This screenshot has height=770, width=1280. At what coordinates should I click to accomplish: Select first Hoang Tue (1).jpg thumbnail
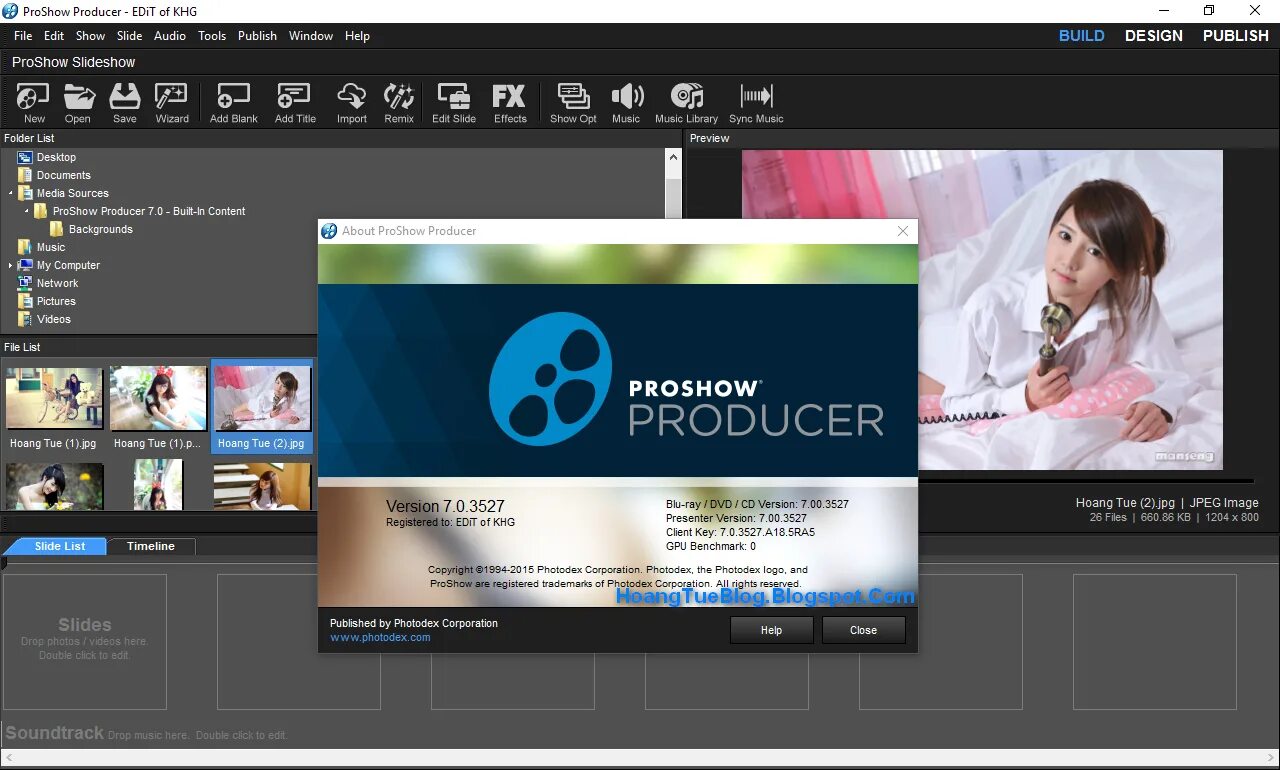(x=53, y=408)
